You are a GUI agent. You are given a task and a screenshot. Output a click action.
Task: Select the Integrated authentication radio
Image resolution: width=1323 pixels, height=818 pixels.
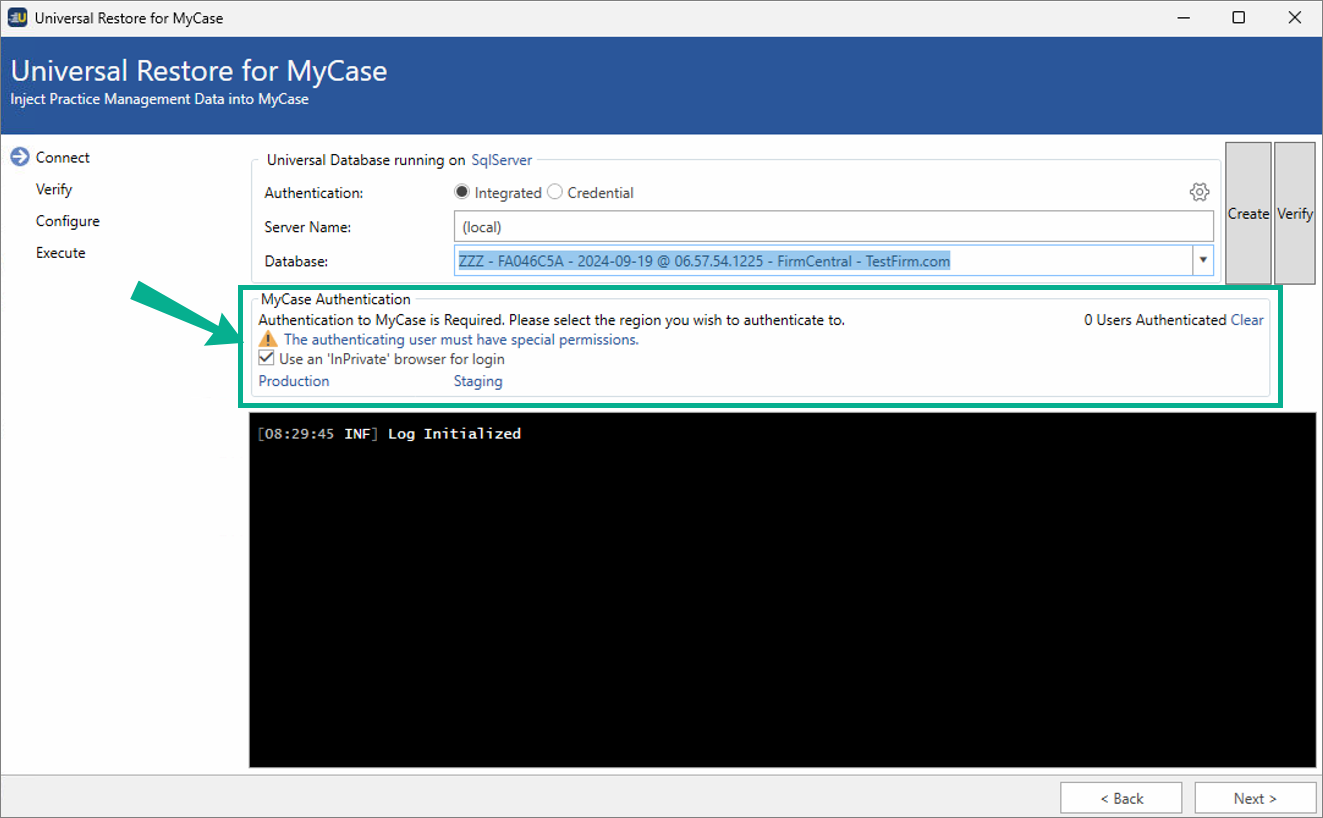(x=462, y=192)
